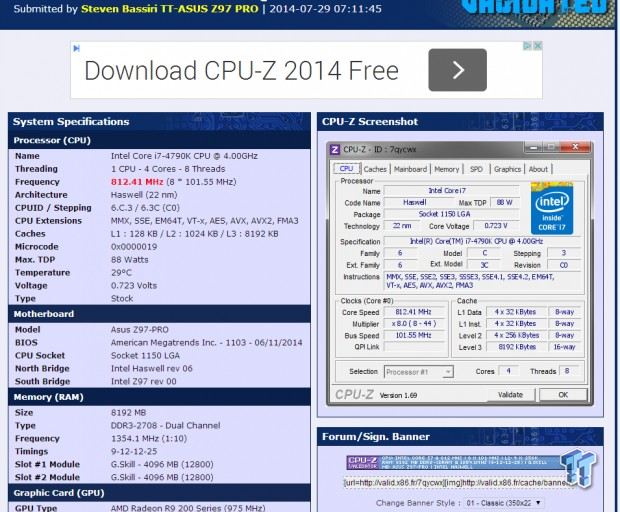
Task: Click the CPU-Z forum banner image
Action: [455, 462]
